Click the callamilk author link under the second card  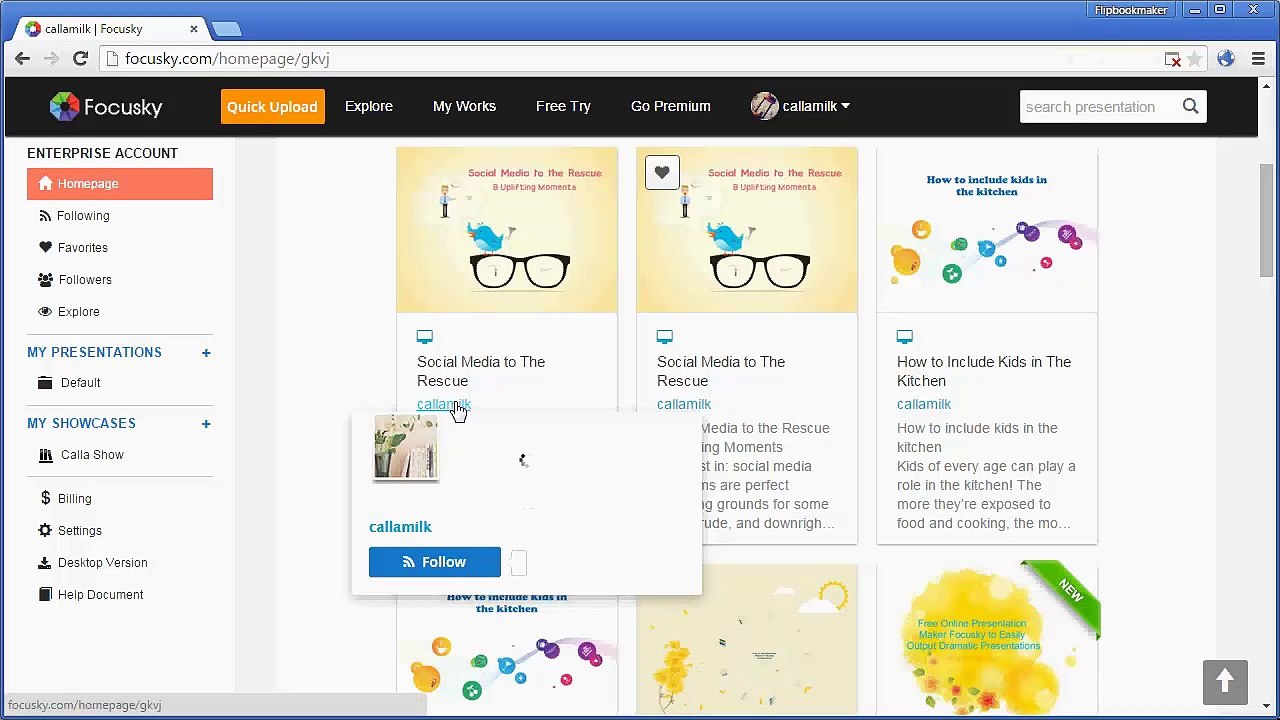click(x=684, y=404)
